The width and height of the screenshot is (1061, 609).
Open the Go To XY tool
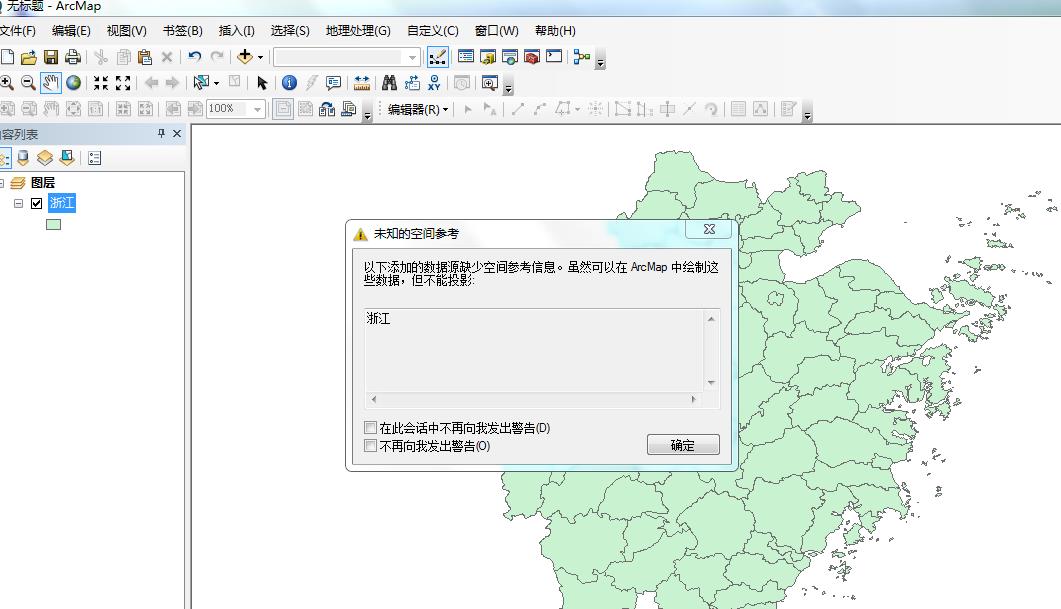point(434,83)
